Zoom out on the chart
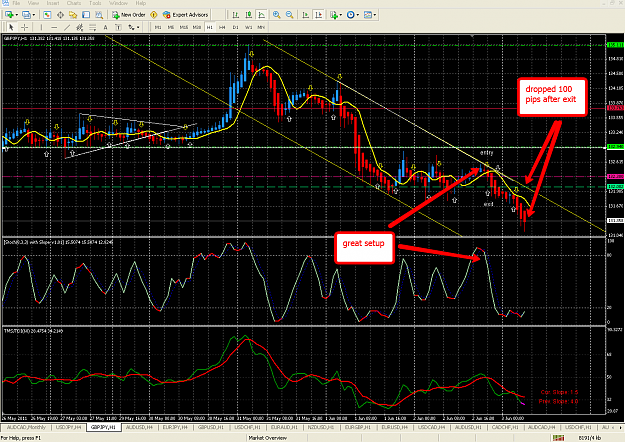625x442 pixels. coord(289,15)
